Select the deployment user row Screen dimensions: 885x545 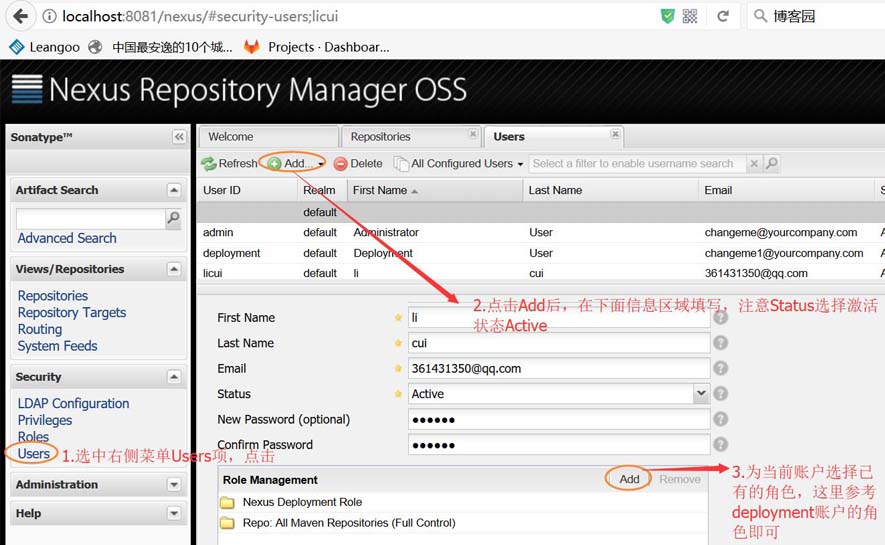click(541, 253)
